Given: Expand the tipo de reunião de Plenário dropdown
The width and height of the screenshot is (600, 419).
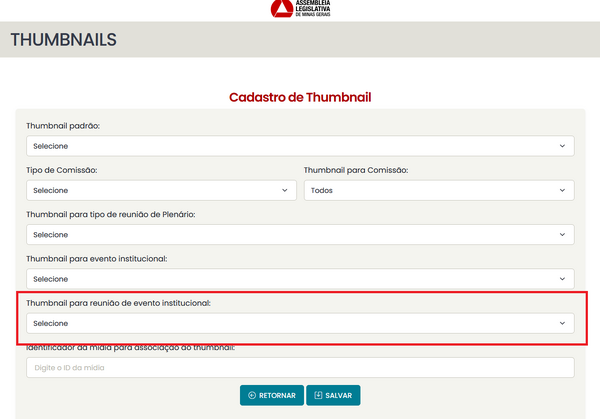Looking at the screenshot, I should (300, 234).
